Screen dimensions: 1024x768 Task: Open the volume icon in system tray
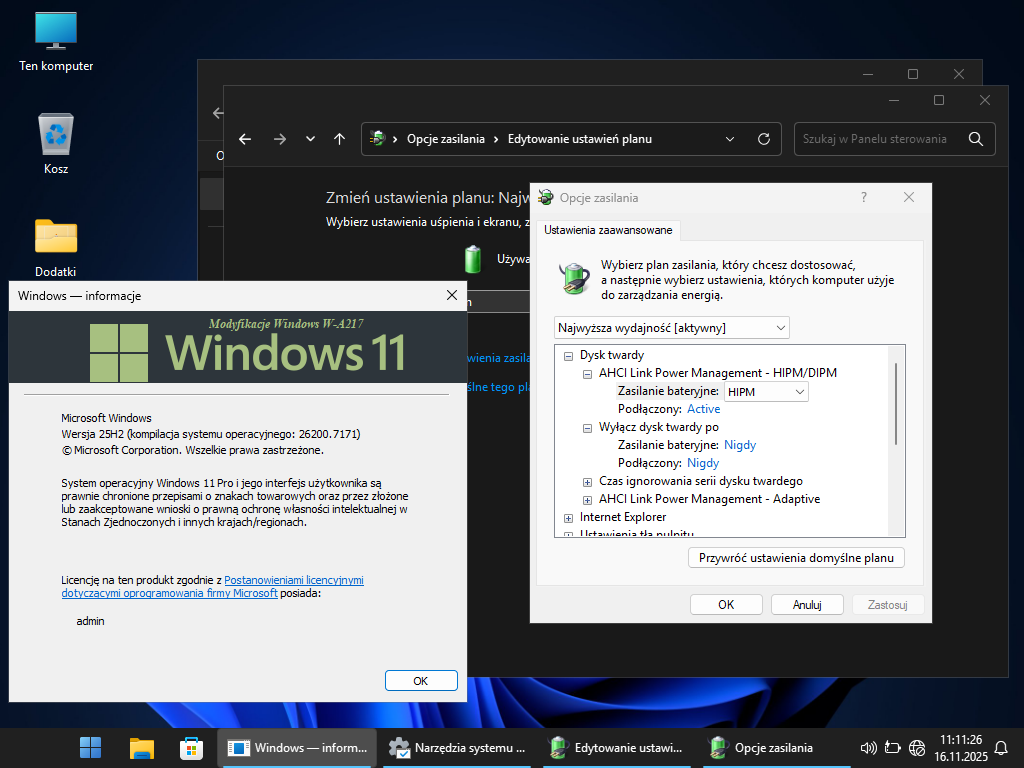(868, 747)
